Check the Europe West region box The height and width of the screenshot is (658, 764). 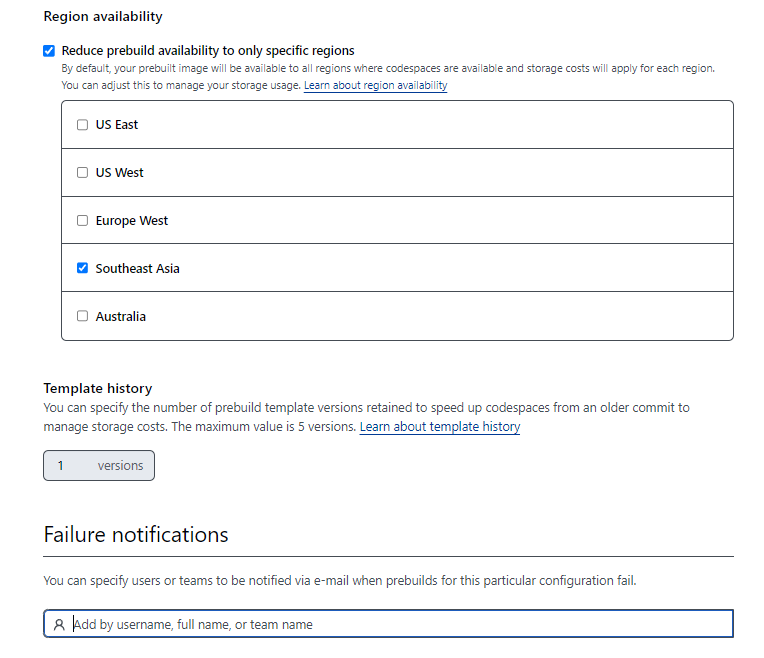tap(82, 221)
